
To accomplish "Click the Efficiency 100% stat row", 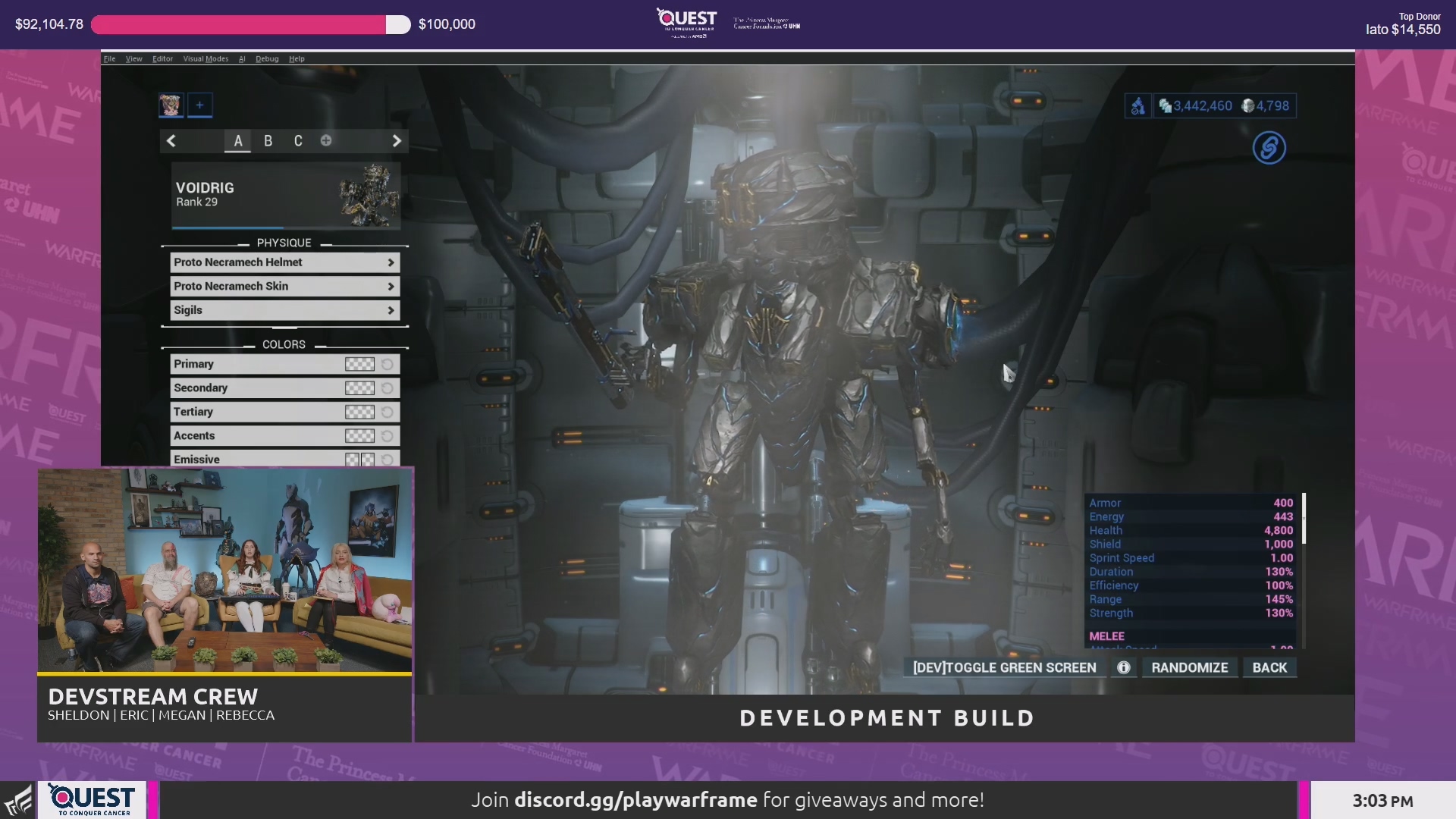I will coord(1191,585).
